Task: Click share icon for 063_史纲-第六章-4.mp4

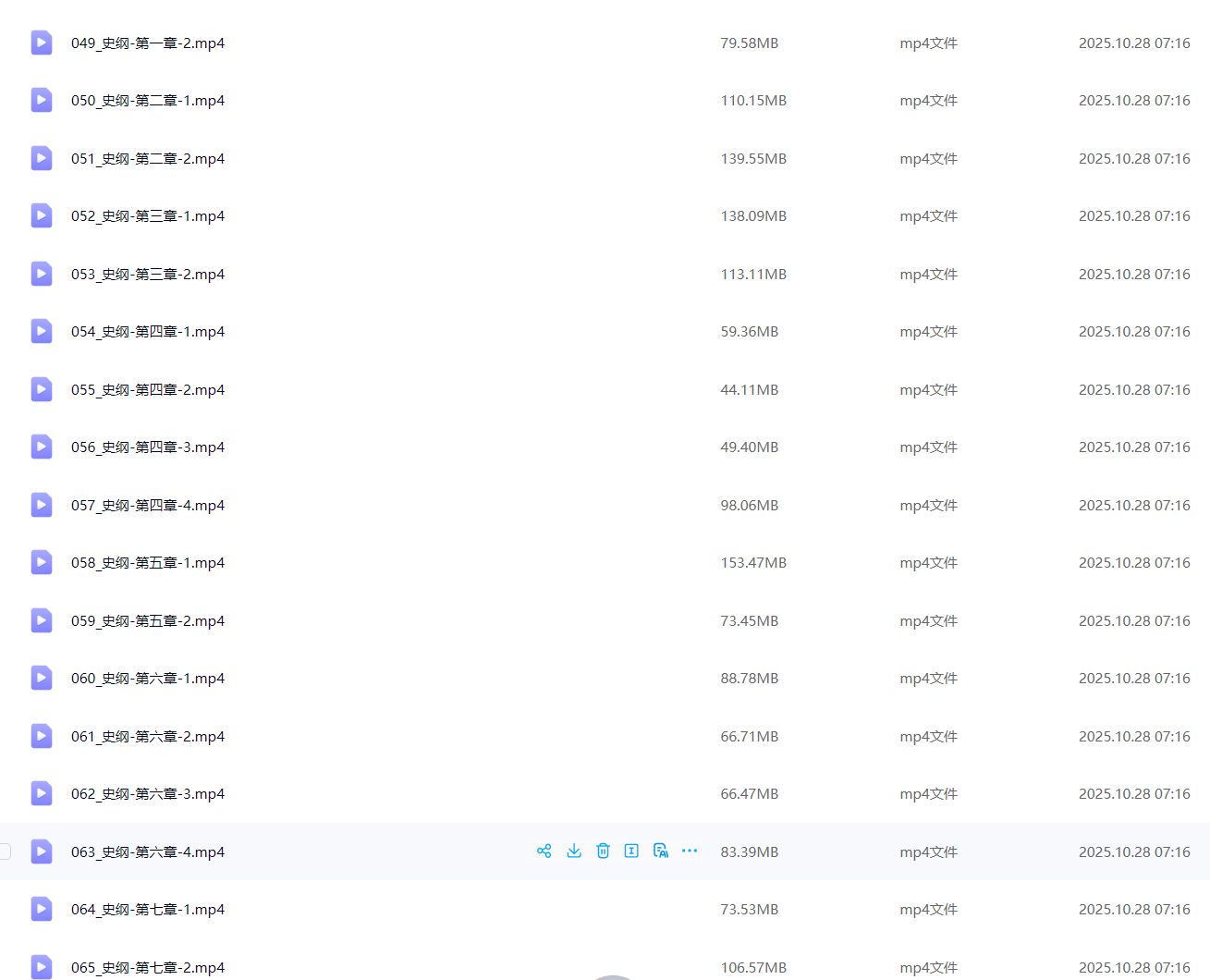Action: [544, 851]
